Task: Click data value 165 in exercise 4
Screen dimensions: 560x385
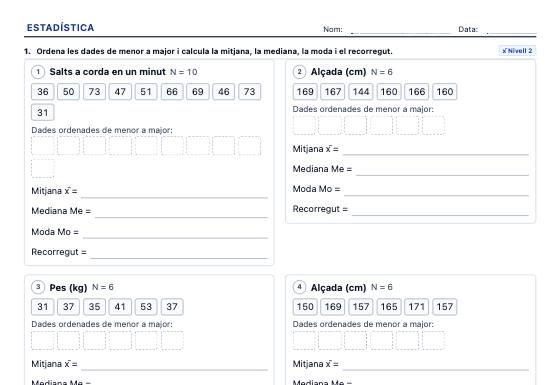Action: coord(389,307)
